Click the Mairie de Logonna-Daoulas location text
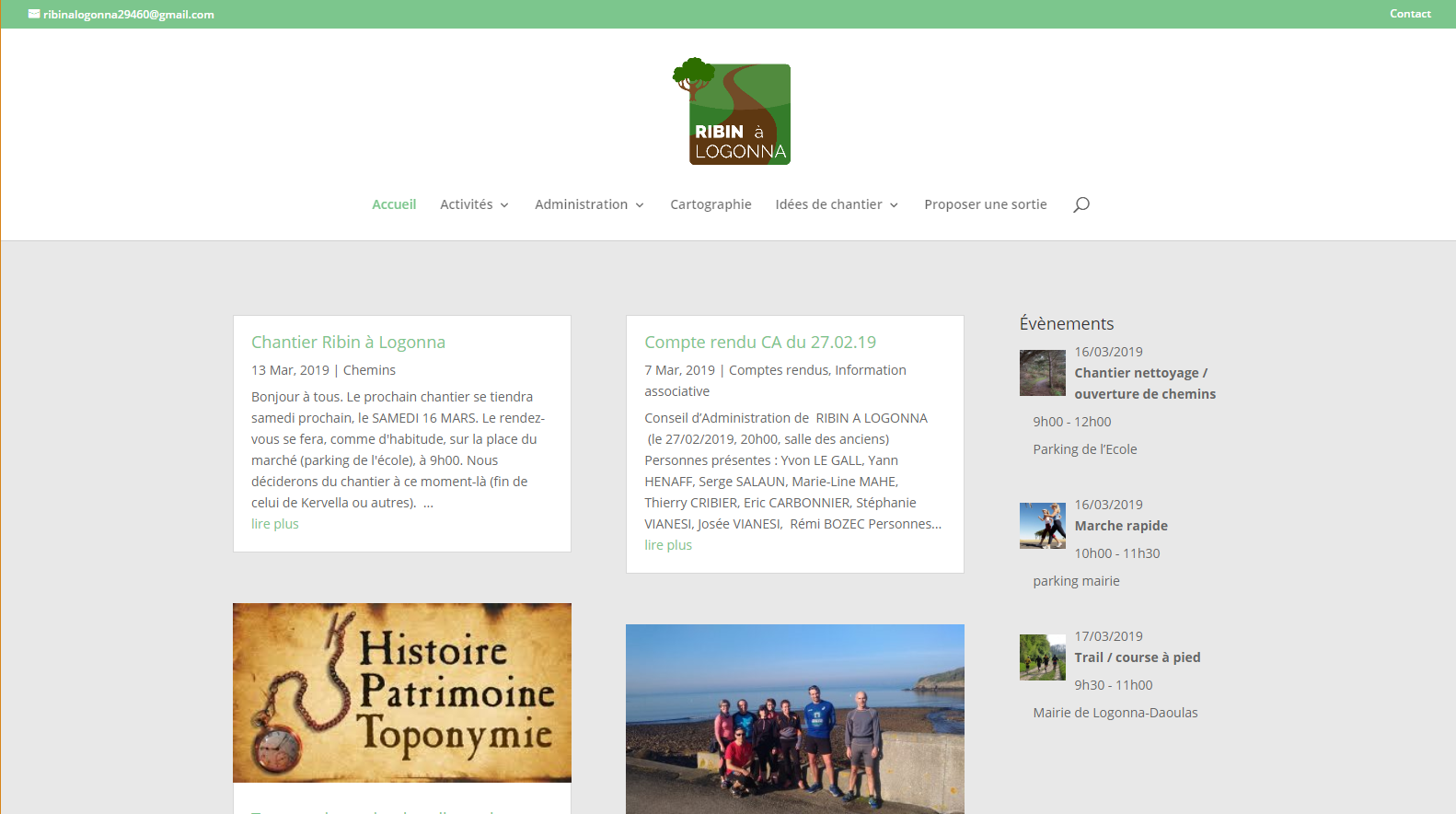Image resolution: width=1456 pixels, height=814 pixels. point(1115,713)
